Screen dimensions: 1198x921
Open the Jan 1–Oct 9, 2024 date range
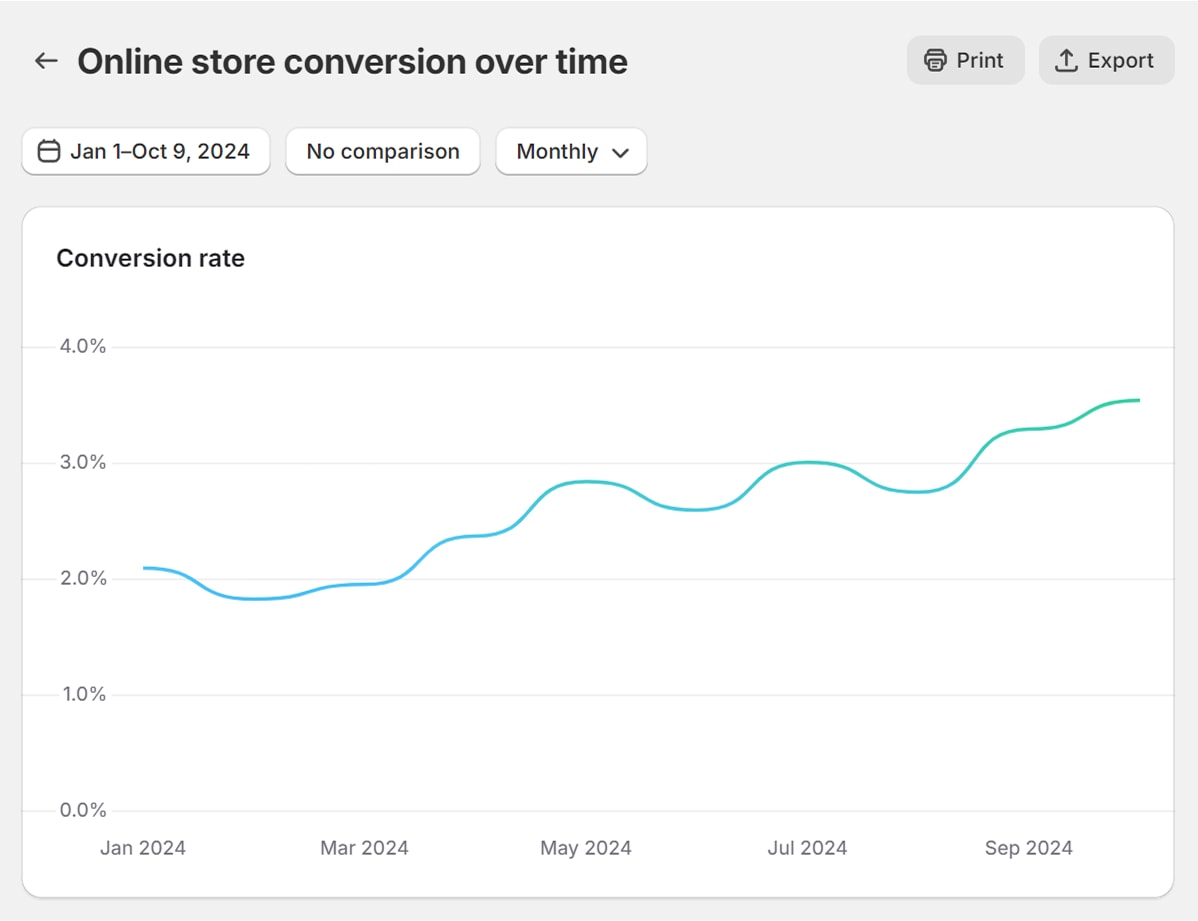pyautogui.click(x=147, y=152)
